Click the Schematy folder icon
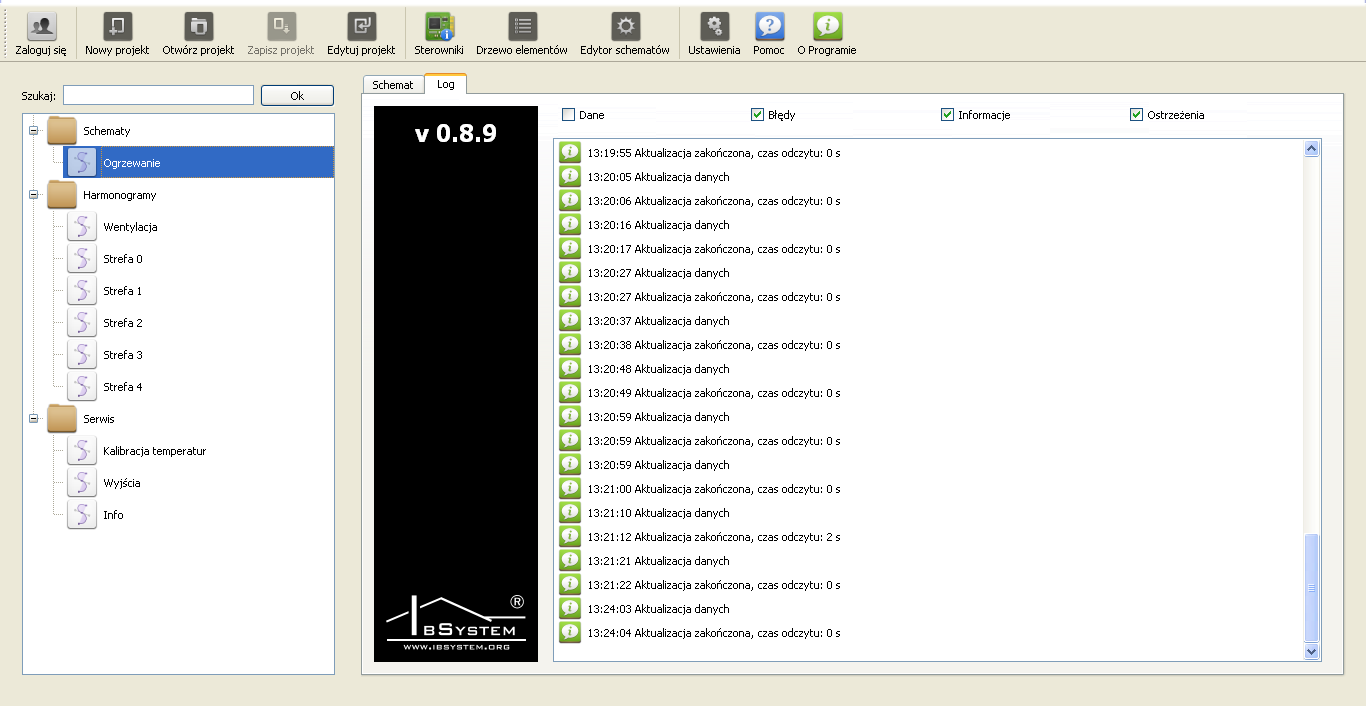Screen dimensions: 1366x706 62,131
